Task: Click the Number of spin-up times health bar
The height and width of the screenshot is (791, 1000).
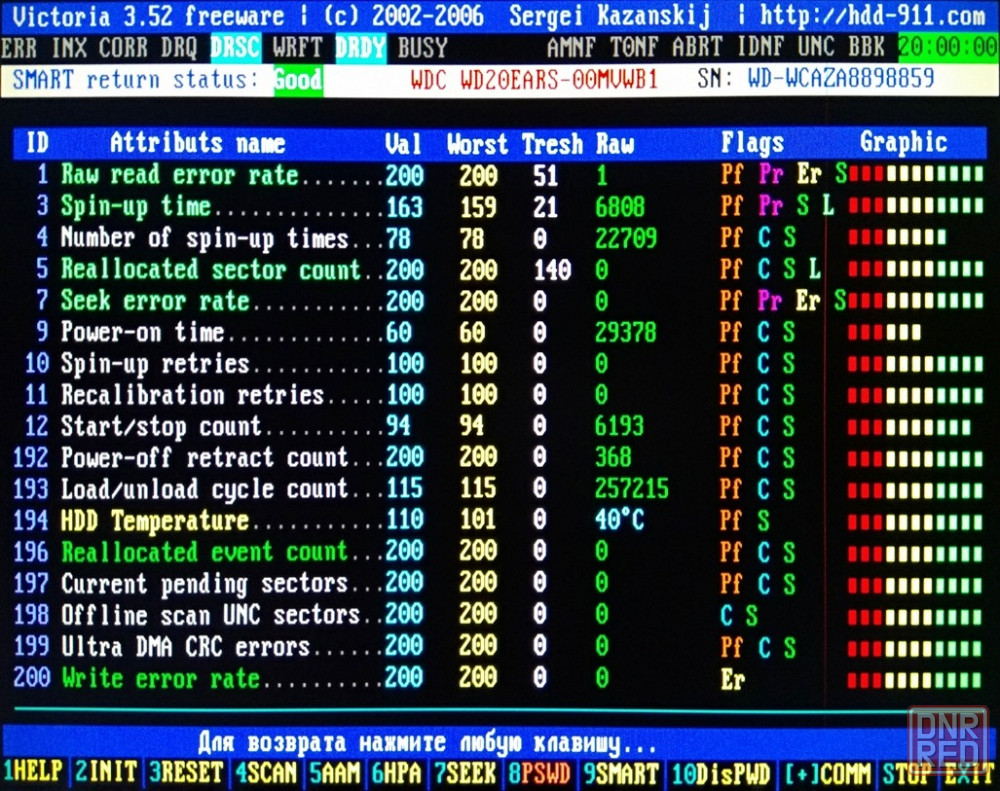Action: click(897, 238)
